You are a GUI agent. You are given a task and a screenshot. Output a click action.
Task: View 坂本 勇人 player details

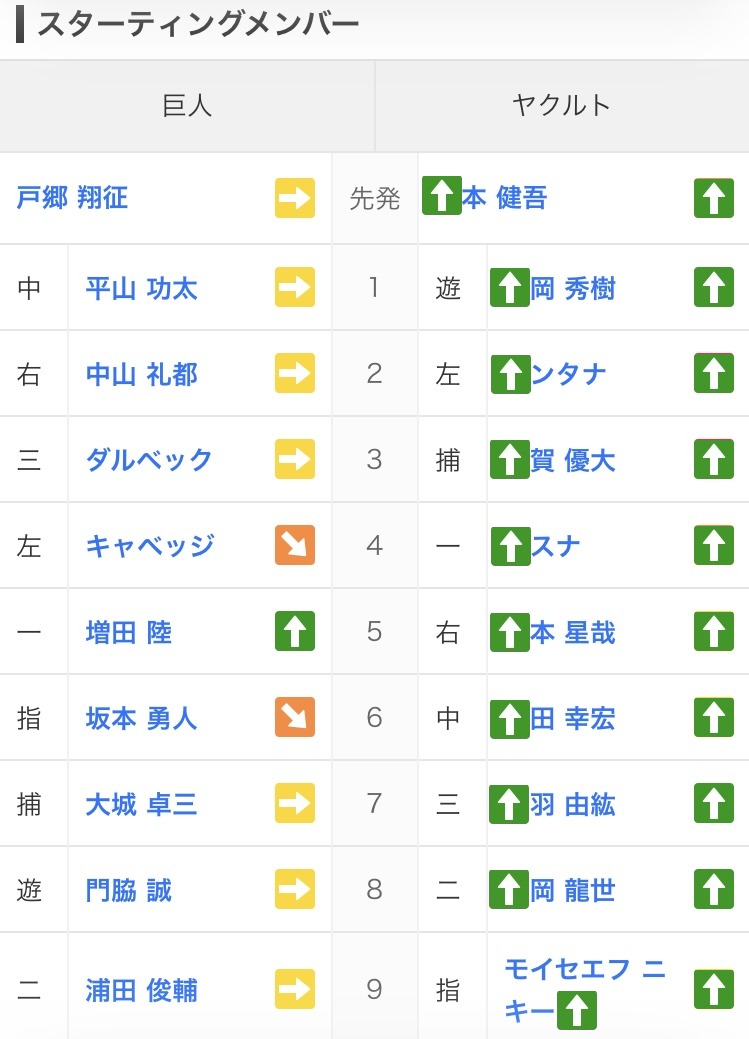coord(141,718)
